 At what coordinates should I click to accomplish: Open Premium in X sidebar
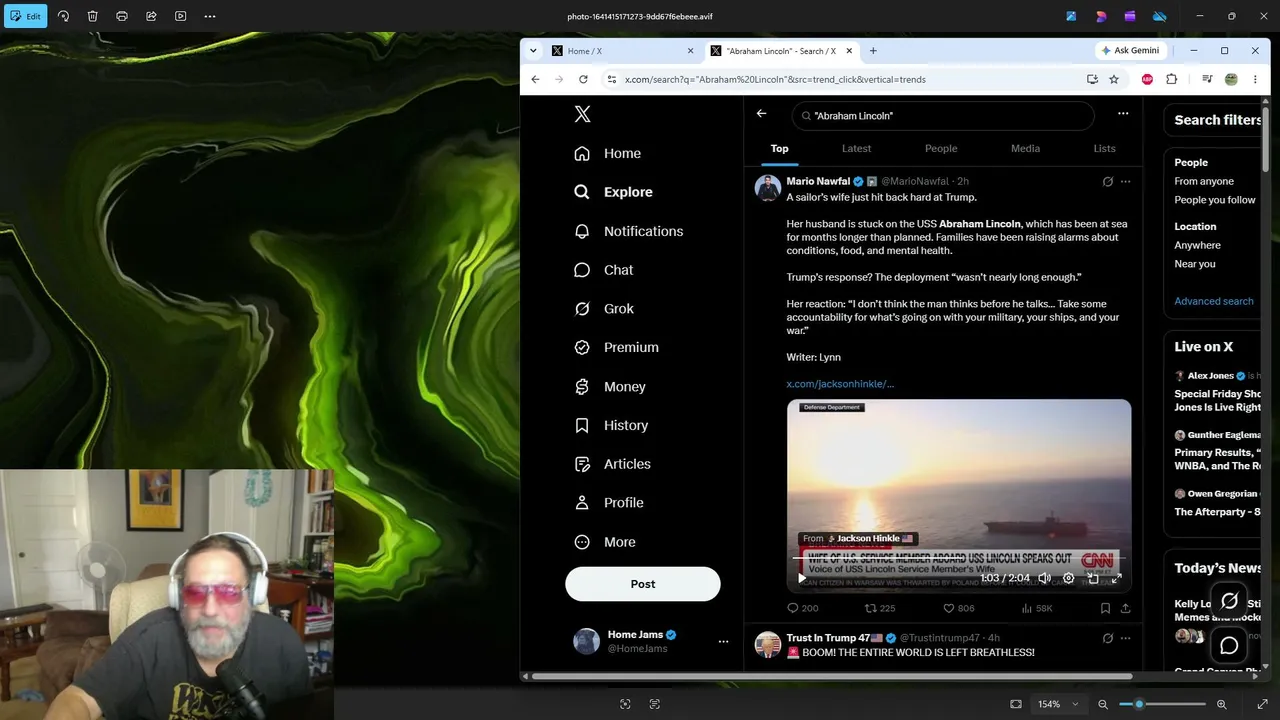pyautogui.click(x=617, y=347)
